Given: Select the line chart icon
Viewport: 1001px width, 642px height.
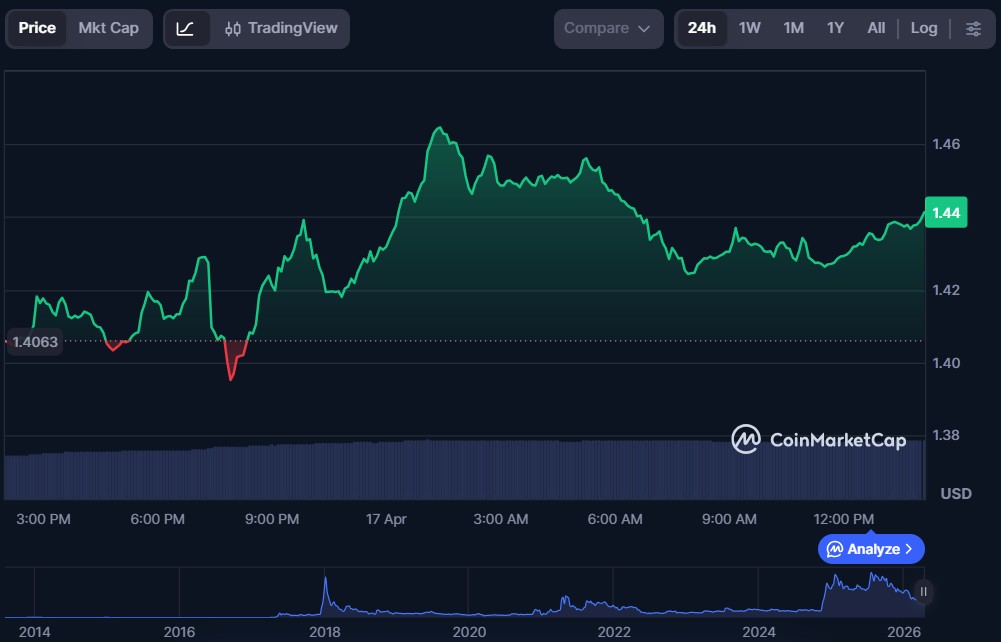Looking at the screenshot, I should pos(185,28).
